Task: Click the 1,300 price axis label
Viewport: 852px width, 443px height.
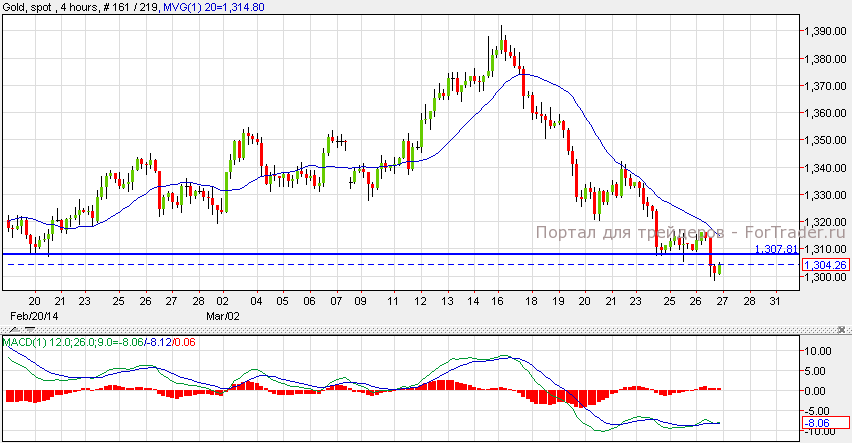Action: coord(822,277)
